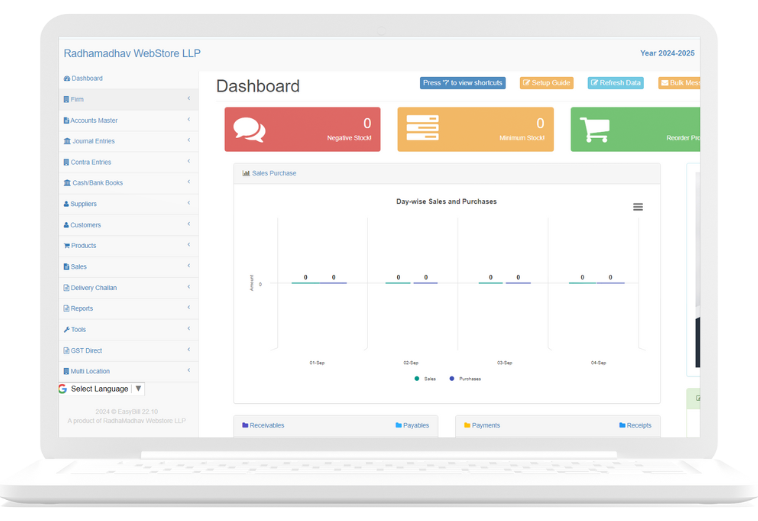Click the Receivables folder icon

245,425
